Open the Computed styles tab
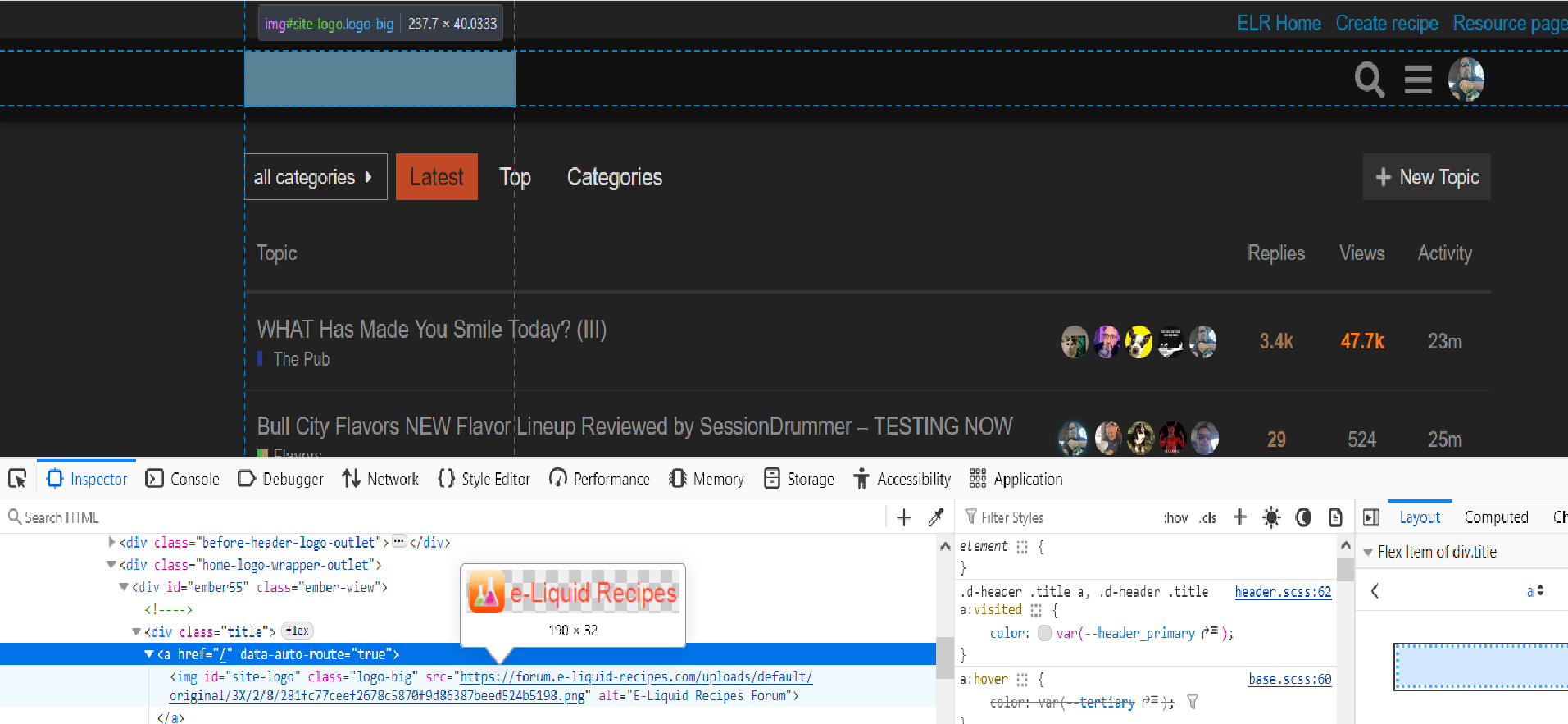 (x=1496, y=517)
